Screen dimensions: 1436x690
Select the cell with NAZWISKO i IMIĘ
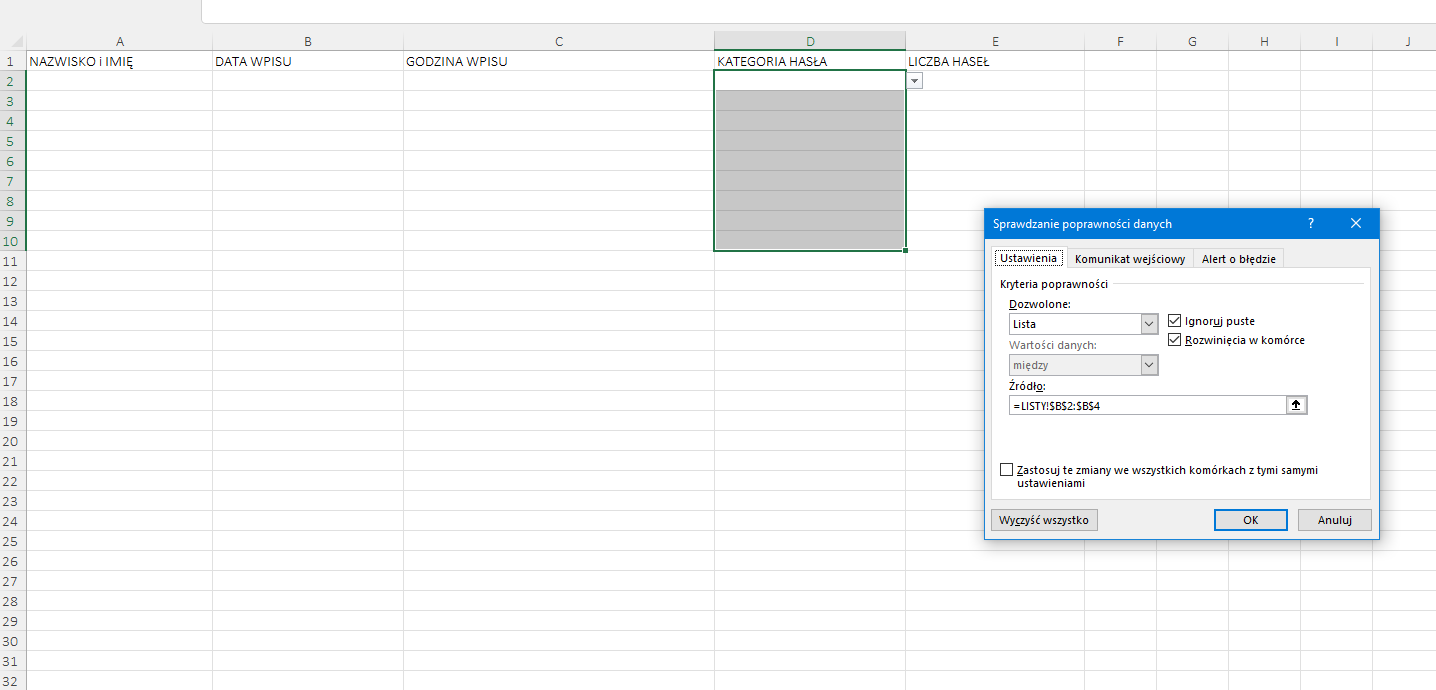tap(119, 61)
